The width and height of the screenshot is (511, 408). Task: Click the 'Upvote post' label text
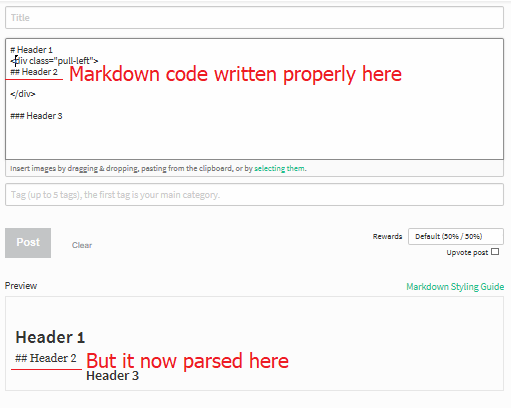coord(467,253)
